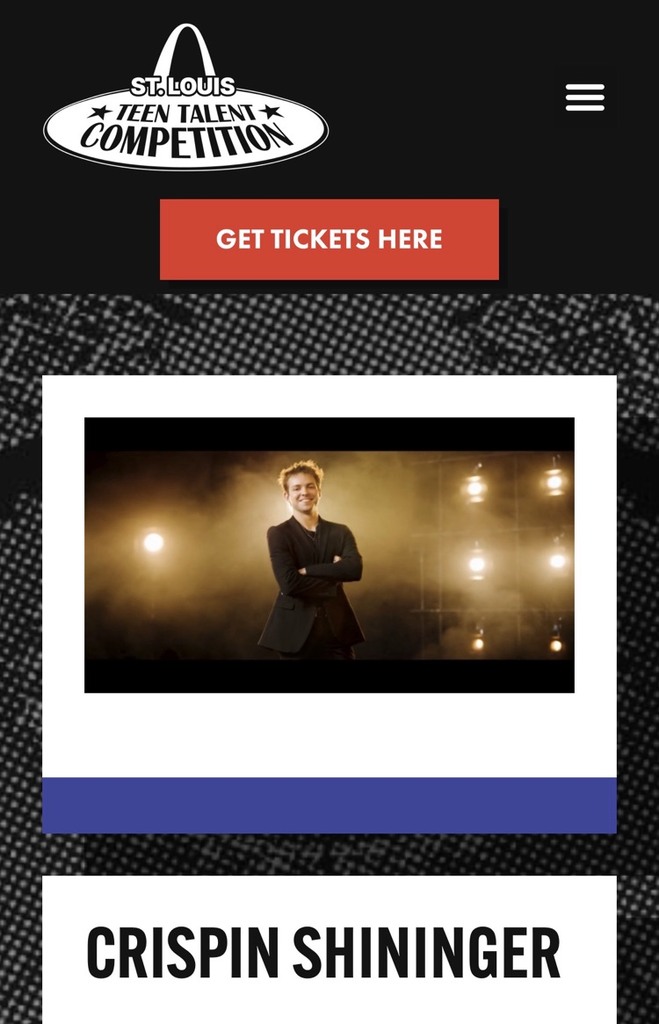Click the top black letterbox bar of the video

(329, 434)
